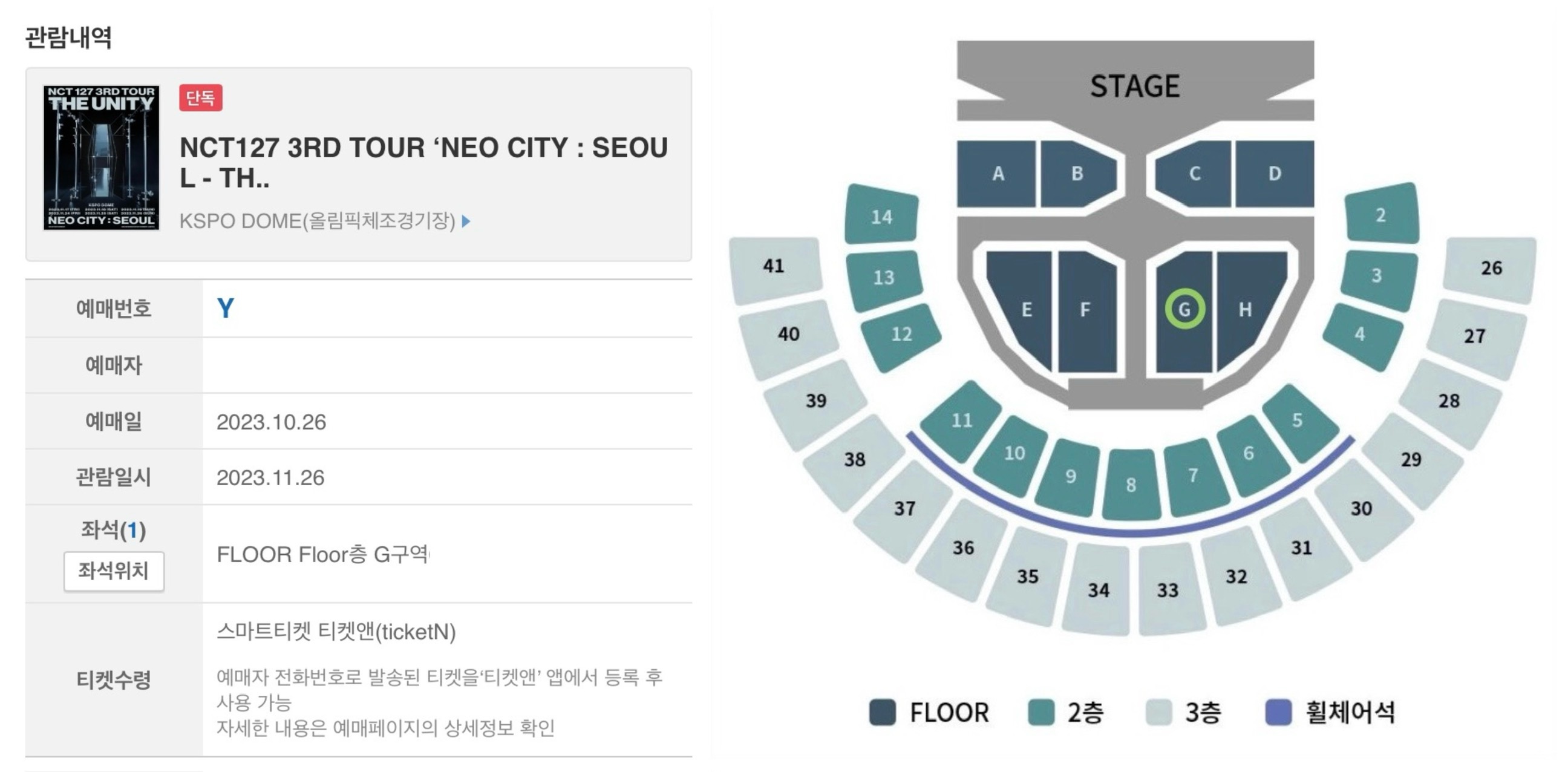Image resolution: width=1568 pixels, height=772 pixels.
Task: Select third-level section 33
Action: point(1169,589)
